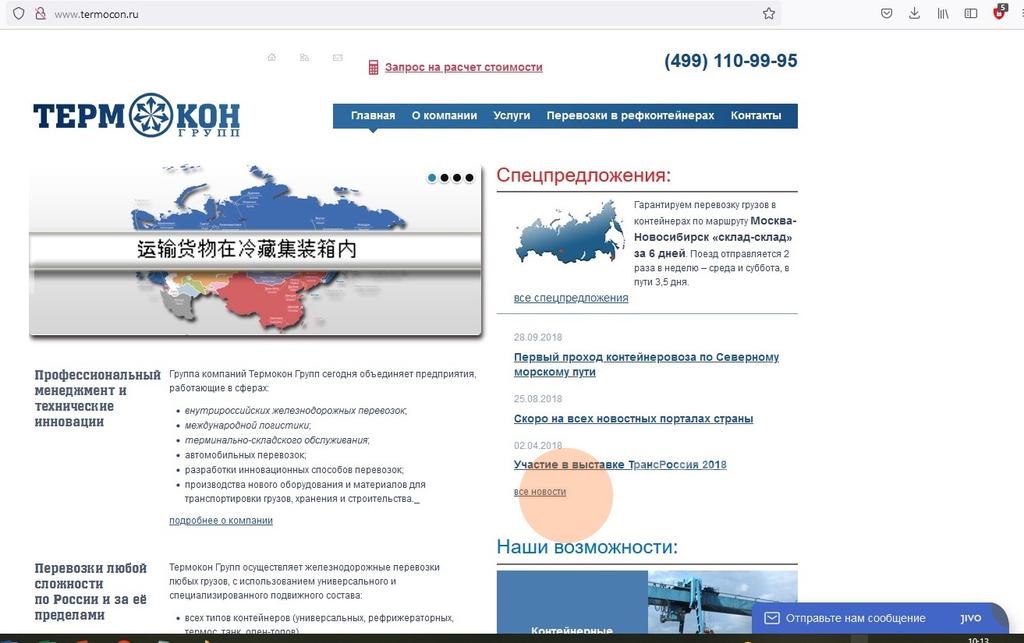Select the second slider dot
This screenshot has width=1024, height=643.
(445, 178)
